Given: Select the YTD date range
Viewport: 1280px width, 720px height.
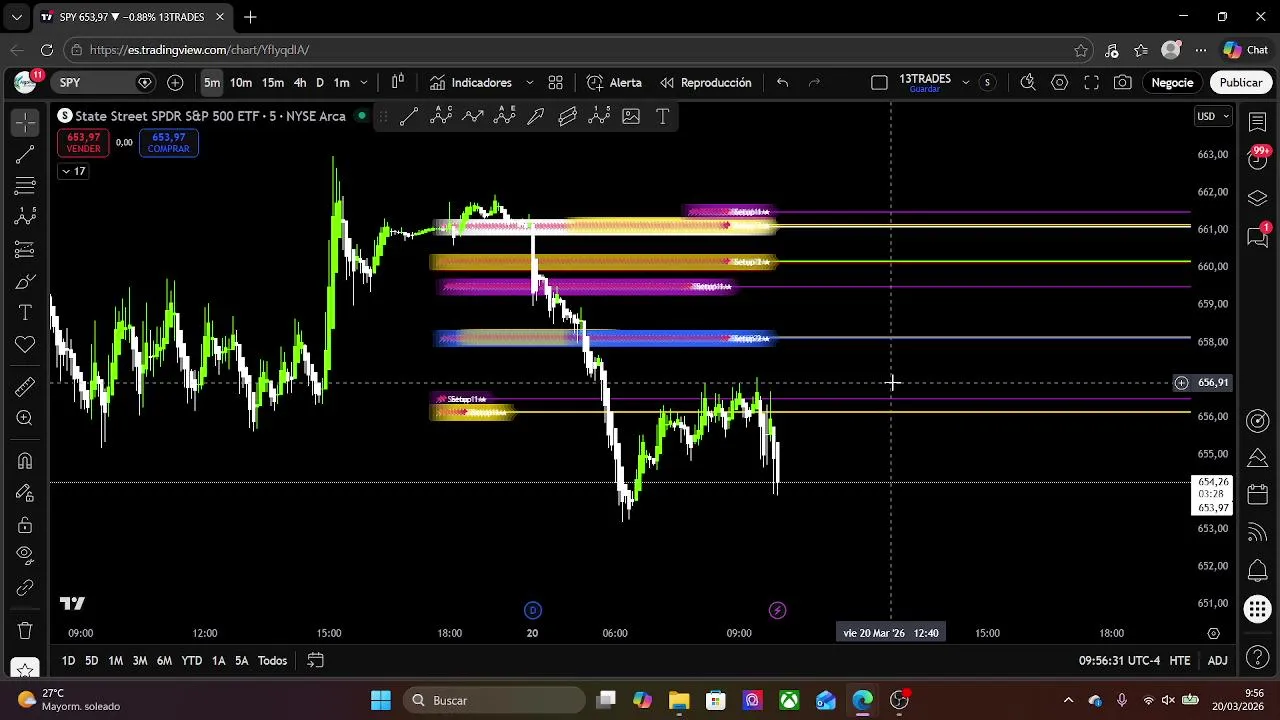Looking at the screenshot, I should [191, 661].
